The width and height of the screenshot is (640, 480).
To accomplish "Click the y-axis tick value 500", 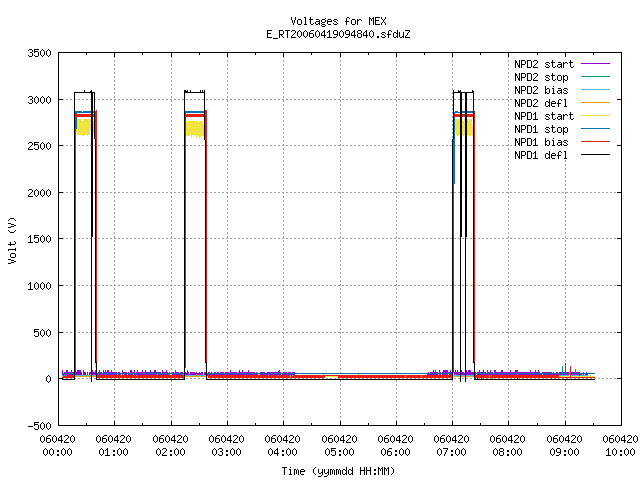I will tap(42, 333).
